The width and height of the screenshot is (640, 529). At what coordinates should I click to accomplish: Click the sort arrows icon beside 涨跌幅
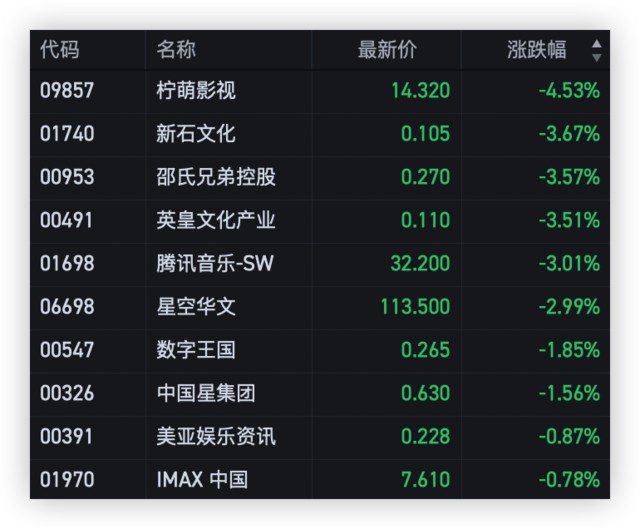pyautogui.click(x=597, y=50)
